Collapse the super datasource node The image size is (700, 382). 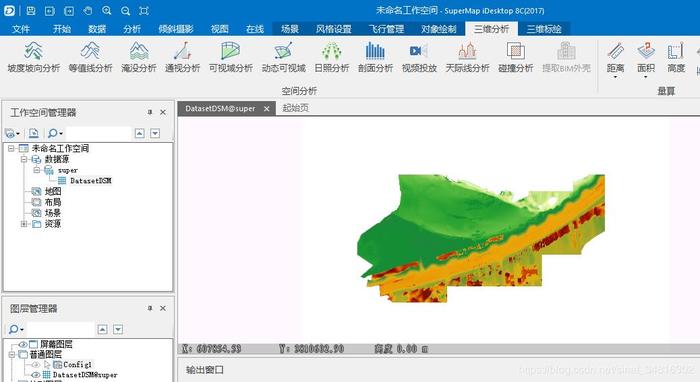[37, 170]
